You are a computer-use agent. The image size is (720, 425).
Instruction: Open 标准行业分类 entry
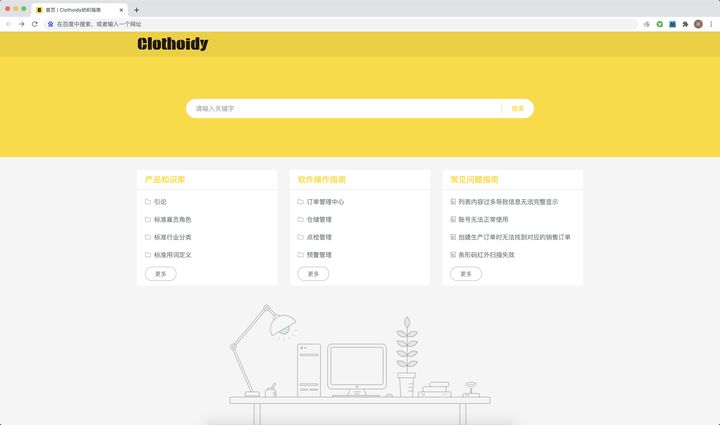point(172,237)
